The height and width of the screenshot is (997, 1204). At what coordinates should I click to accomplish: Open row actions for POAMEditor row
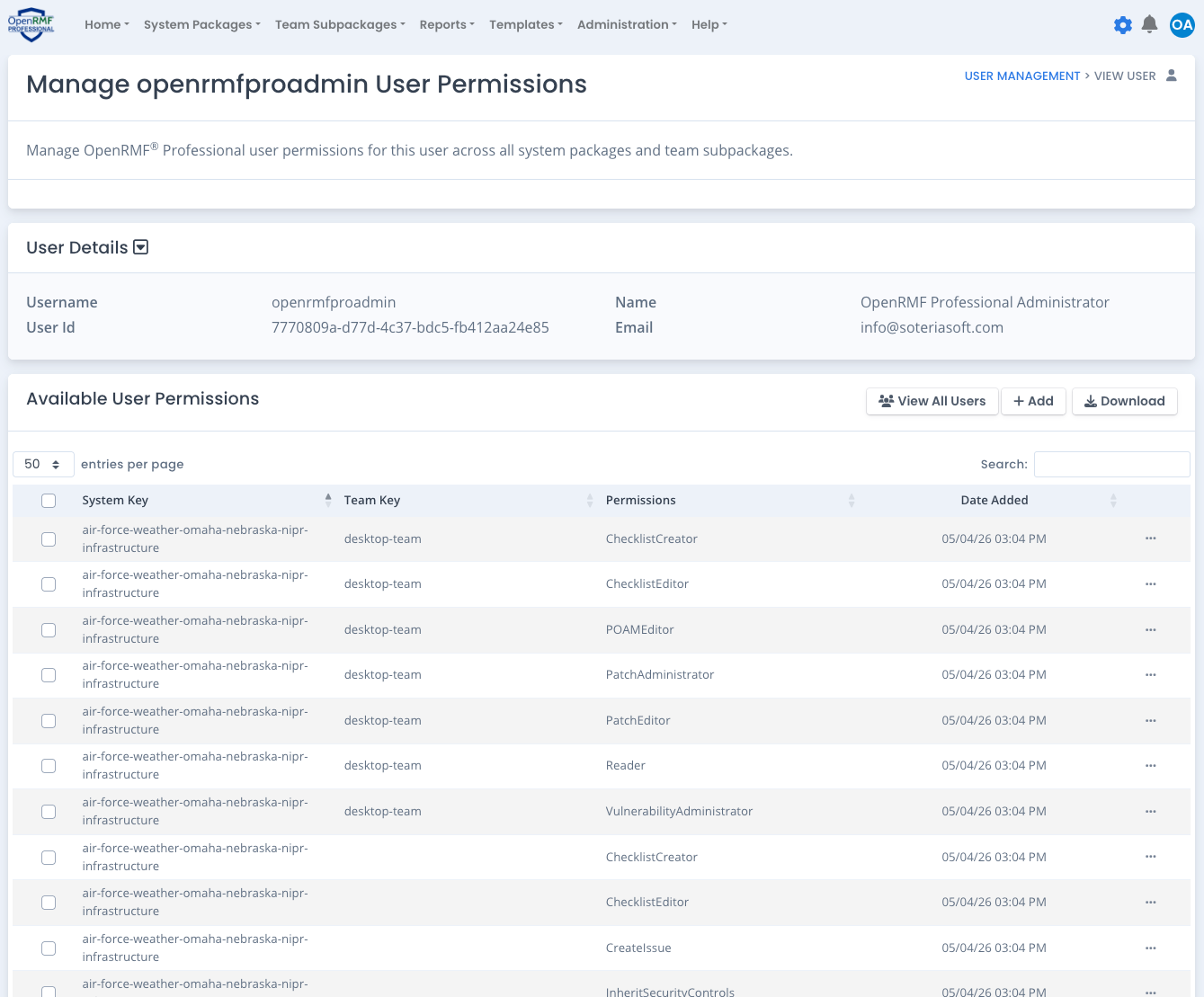pyautogui.click(x=1150, y=629)
